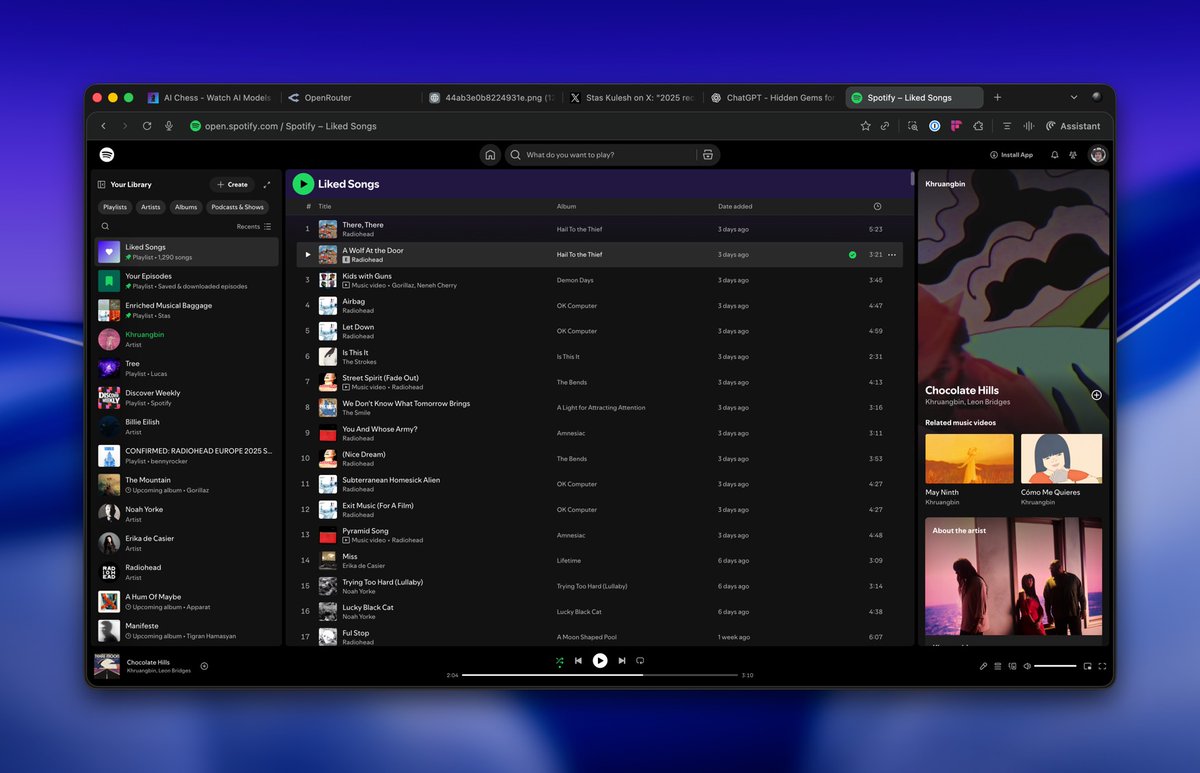Go to Spotify Home via house icon
The height and width of the screenshot is (773, 1200).
coord(490,155)
